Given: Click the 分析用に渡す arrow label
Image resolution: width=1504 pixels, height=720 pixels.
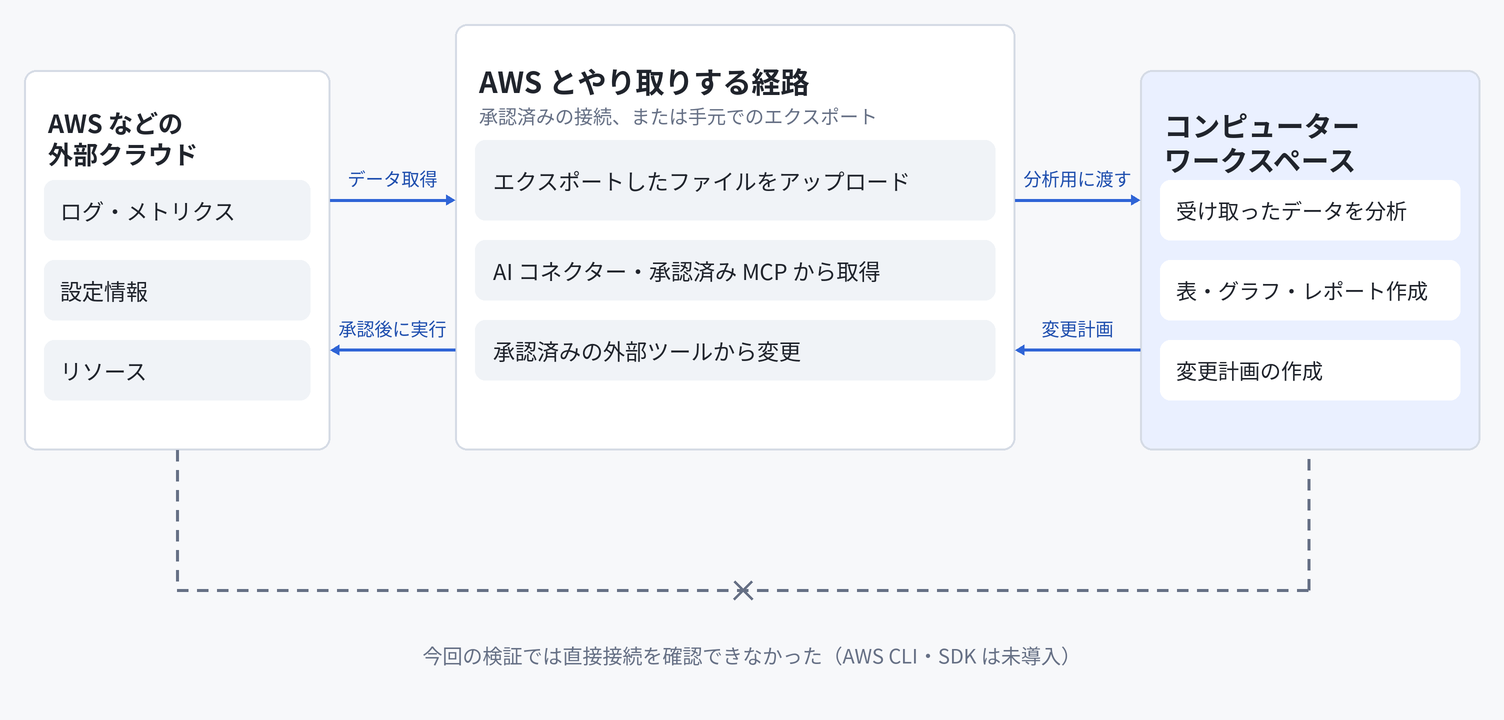Looking at the screenshot, I should [1078, 179].
